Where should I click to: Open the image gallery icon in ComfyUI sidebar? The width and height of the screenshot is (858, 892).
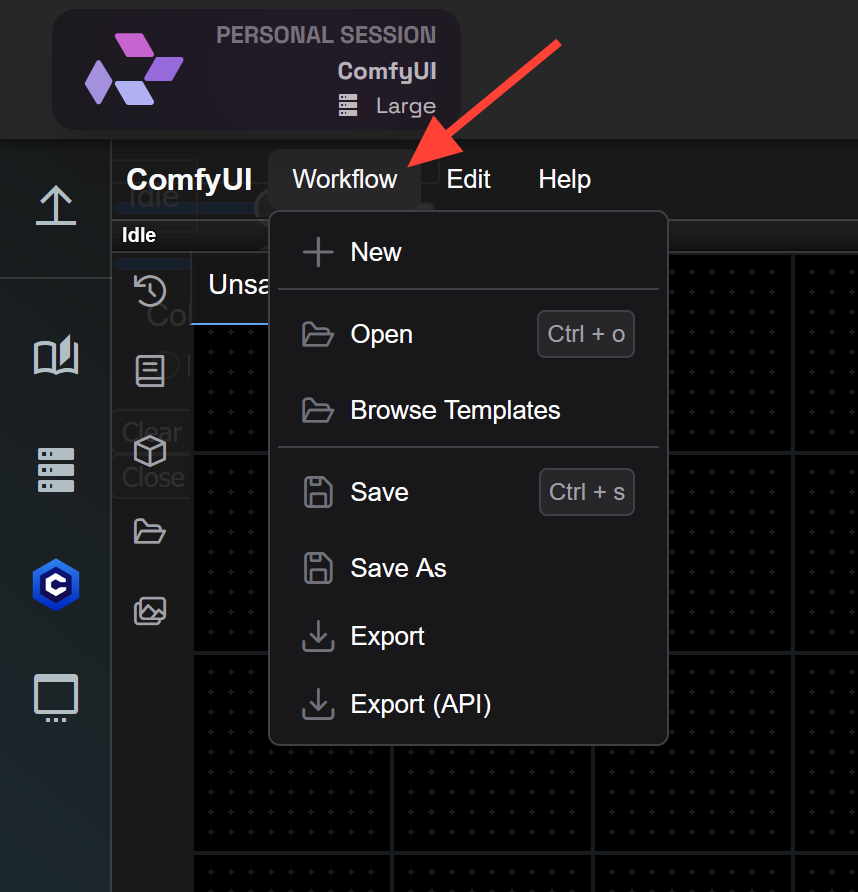click(150, 611)
